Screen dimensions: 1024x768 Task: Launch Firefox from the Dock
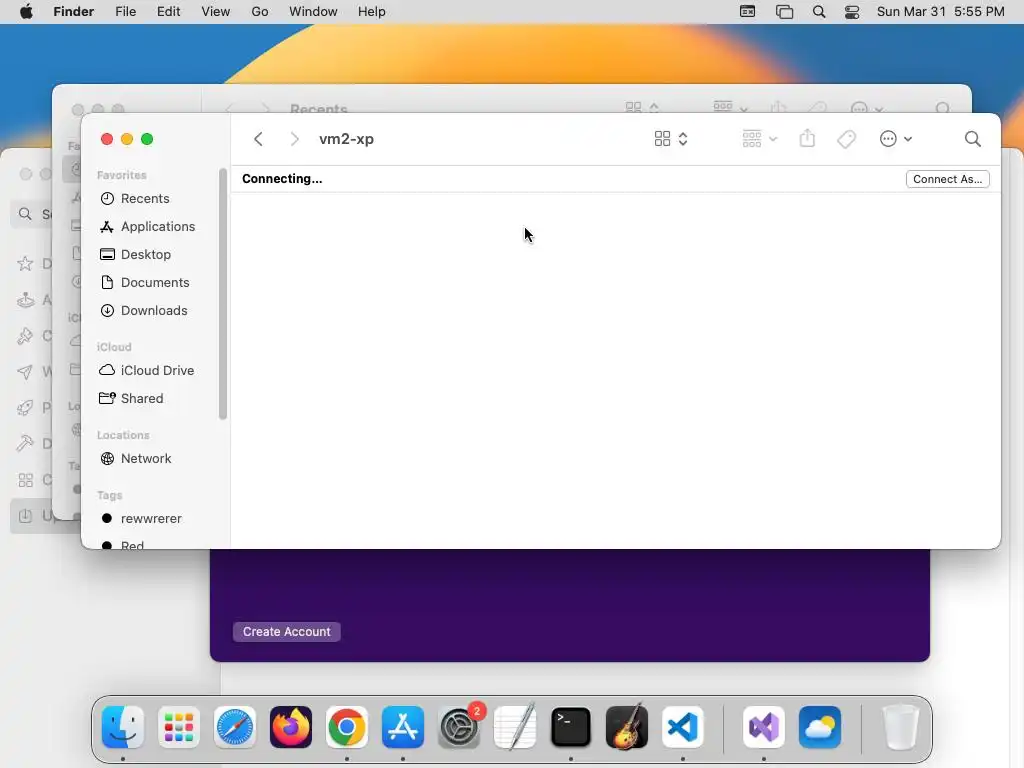pos(291,727)
